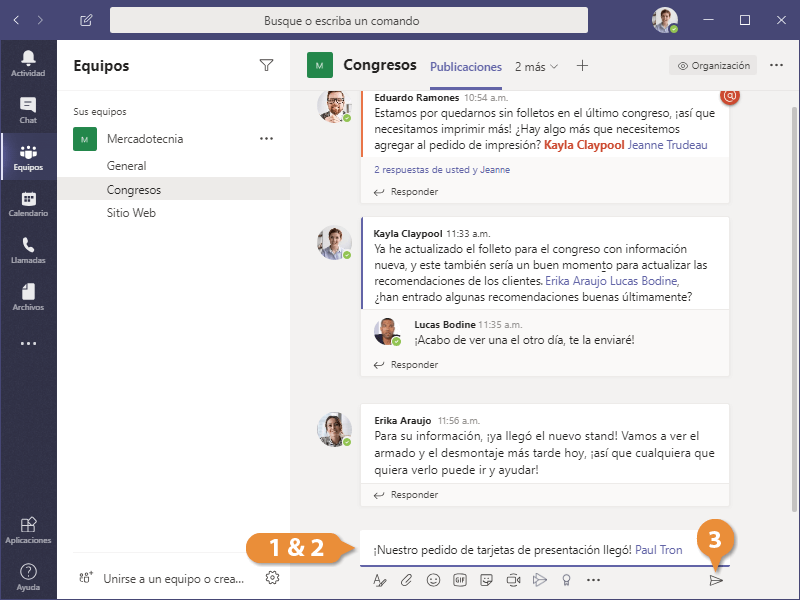Image resolution: width=800 pixels, height=600 pixels.
Task: Open Chat from the left rail
Action: point(28,111)
